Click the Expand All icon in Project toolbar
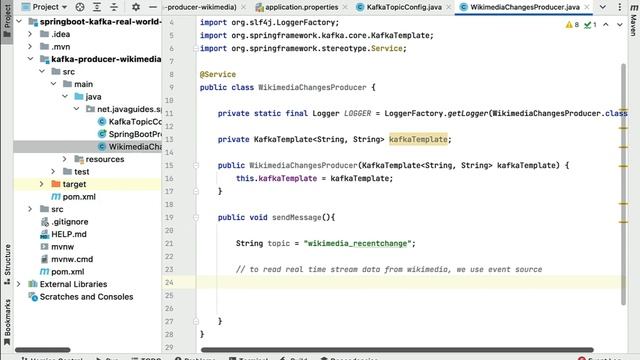Screen dimensions: 640x360 coord(97,7)
